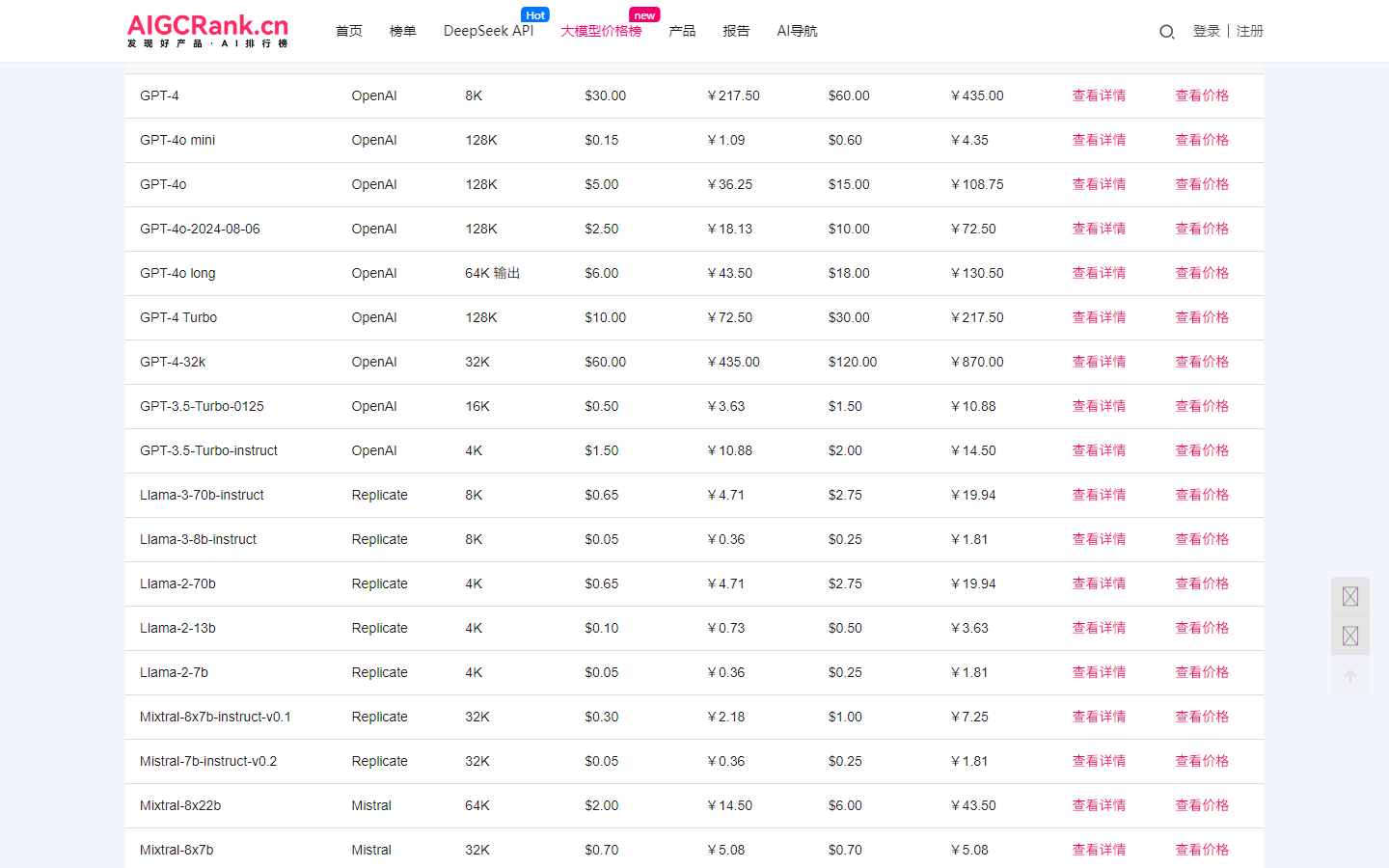Open 查看价格 for Llama-3-8b-instruct
1389x868 pixels.
[x=1202, y=539]
